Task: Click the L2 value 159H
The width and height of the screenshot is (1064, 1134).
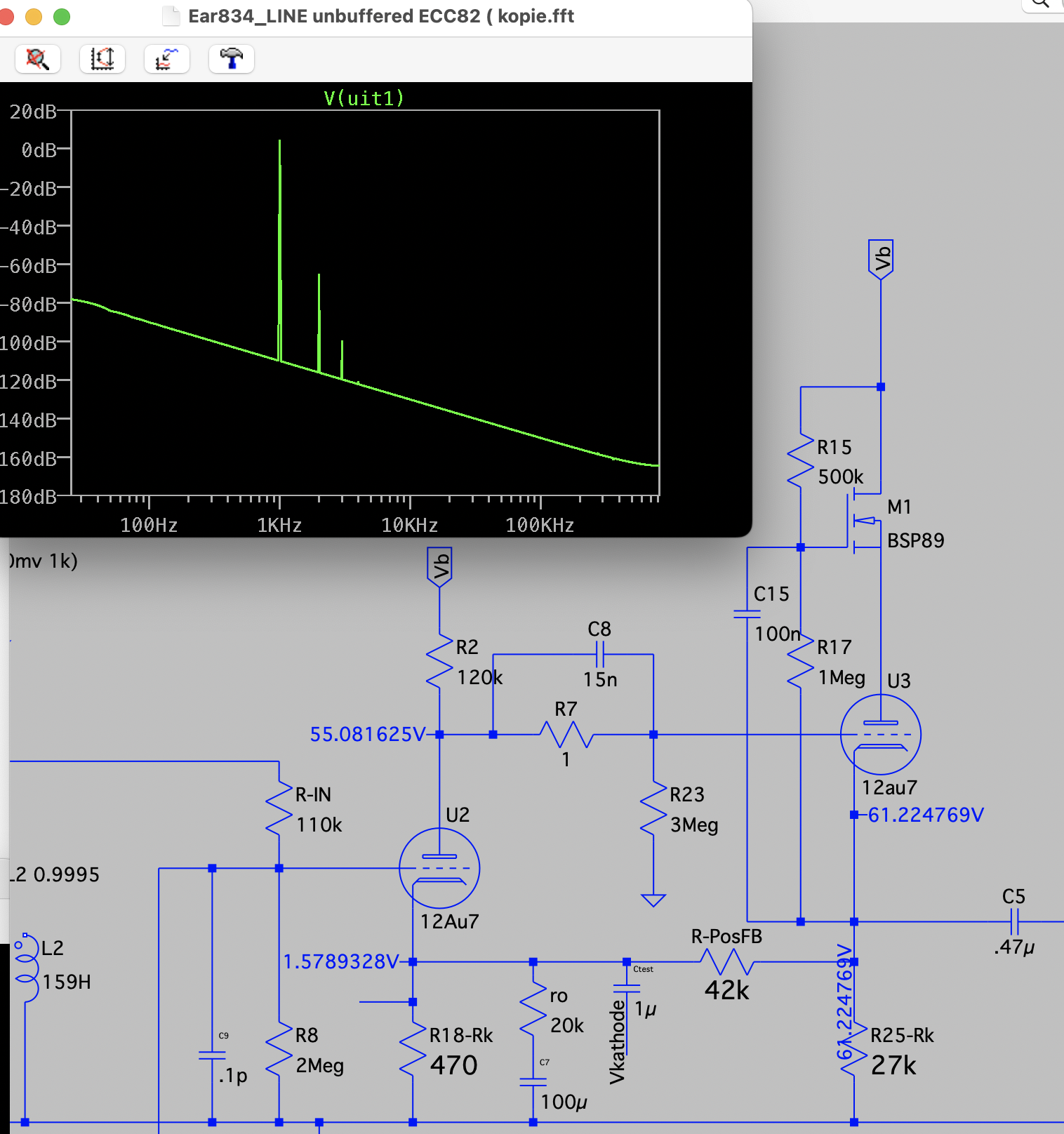Action: 67,982
